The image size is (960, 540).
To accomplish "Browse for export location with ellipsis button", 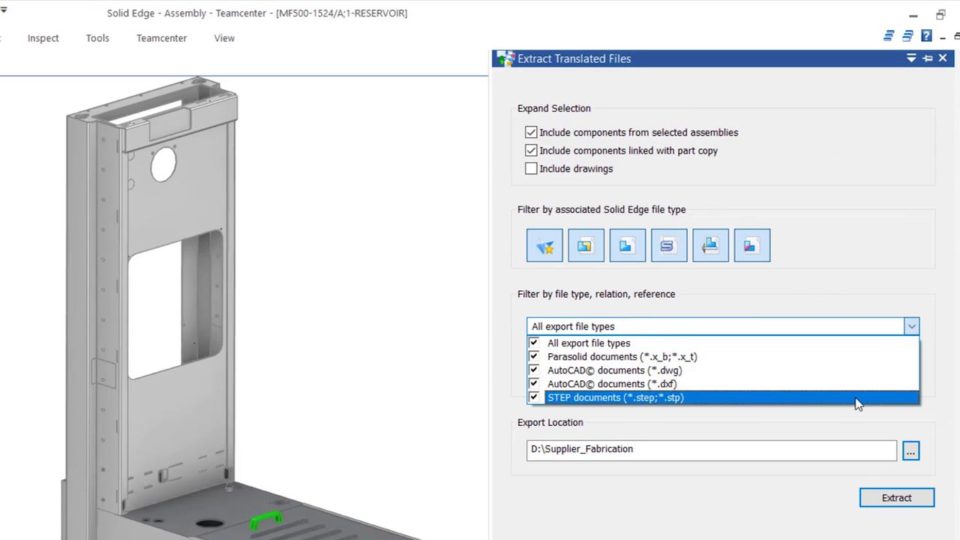I will pos(910,451).
